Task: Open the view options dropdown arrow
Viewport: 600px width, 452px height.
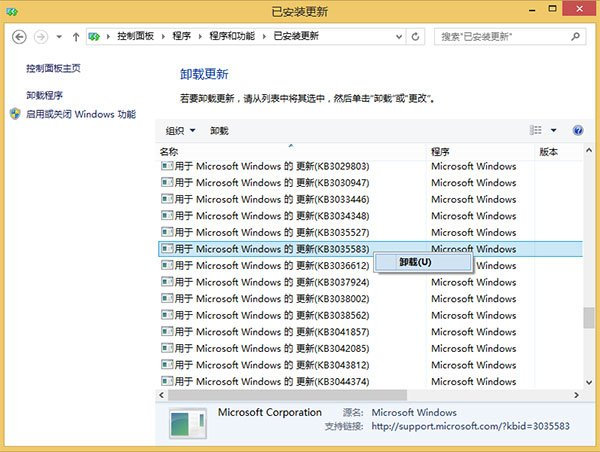Action: click(x=553, y=131)
